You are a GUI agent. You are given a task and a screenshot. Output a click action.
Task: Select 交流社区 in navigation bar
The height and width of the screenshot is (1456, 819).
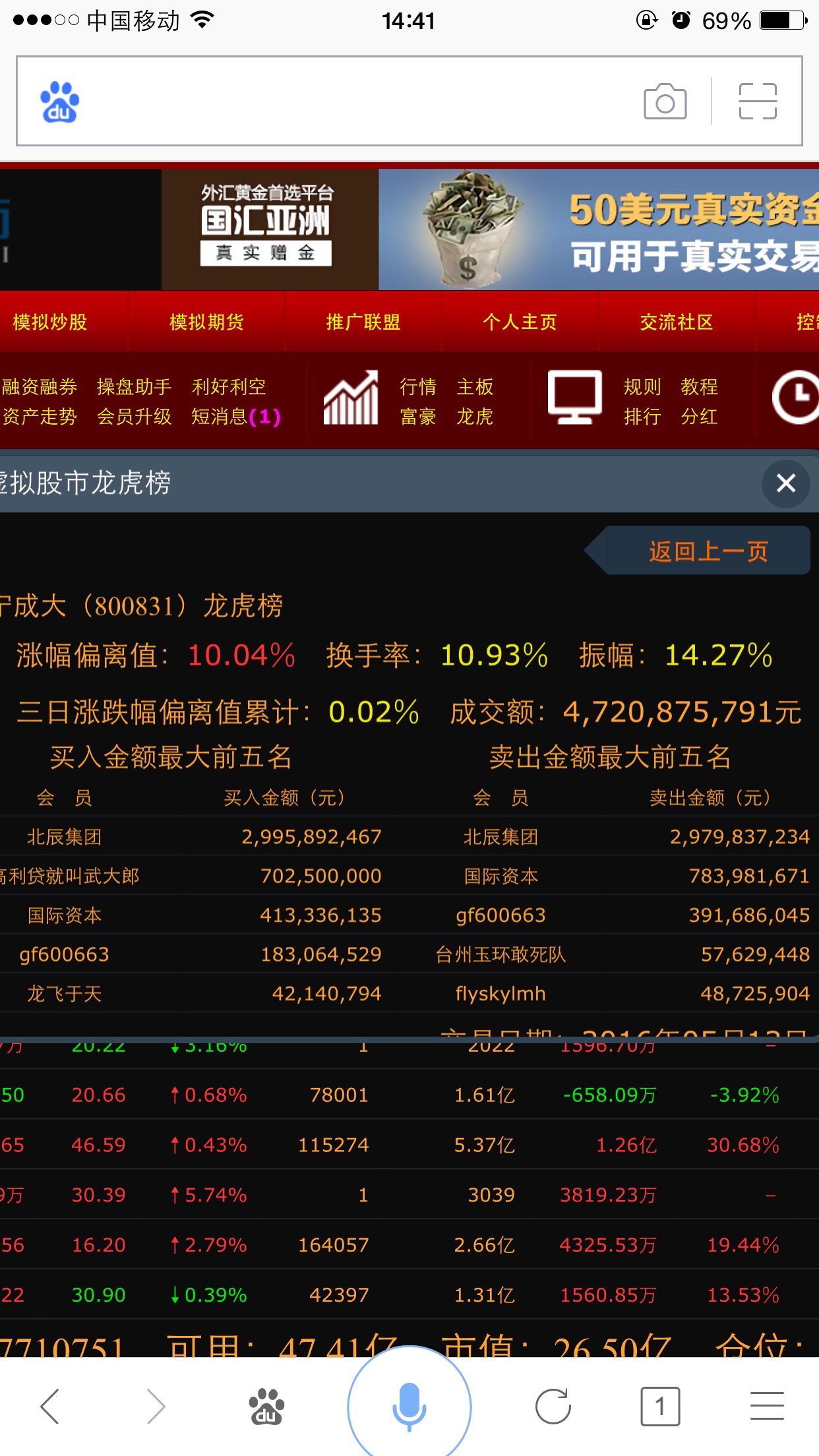tap(677, 322)
